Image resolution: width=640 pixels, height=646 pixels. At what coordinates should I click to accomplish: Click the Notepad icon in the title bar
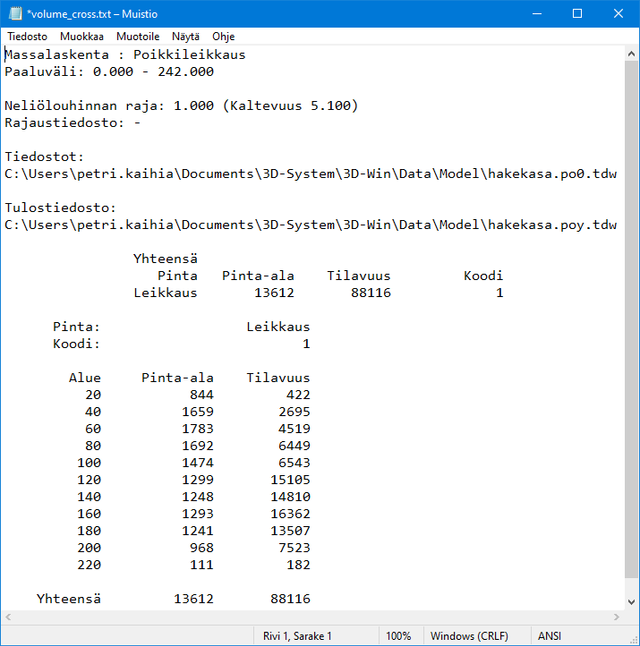pos(14,13)
